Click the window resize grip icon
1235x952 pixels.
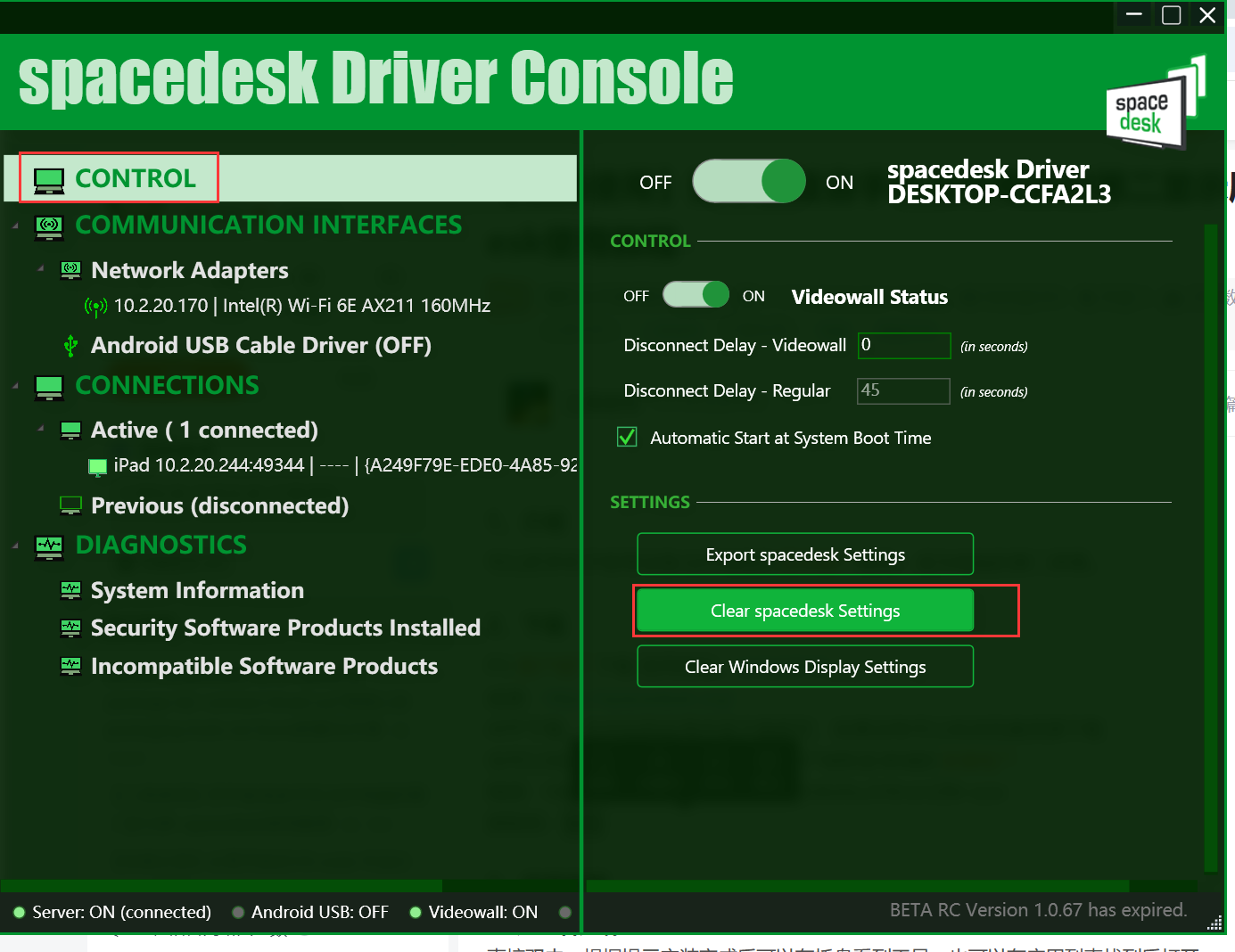pos(1214,923)
